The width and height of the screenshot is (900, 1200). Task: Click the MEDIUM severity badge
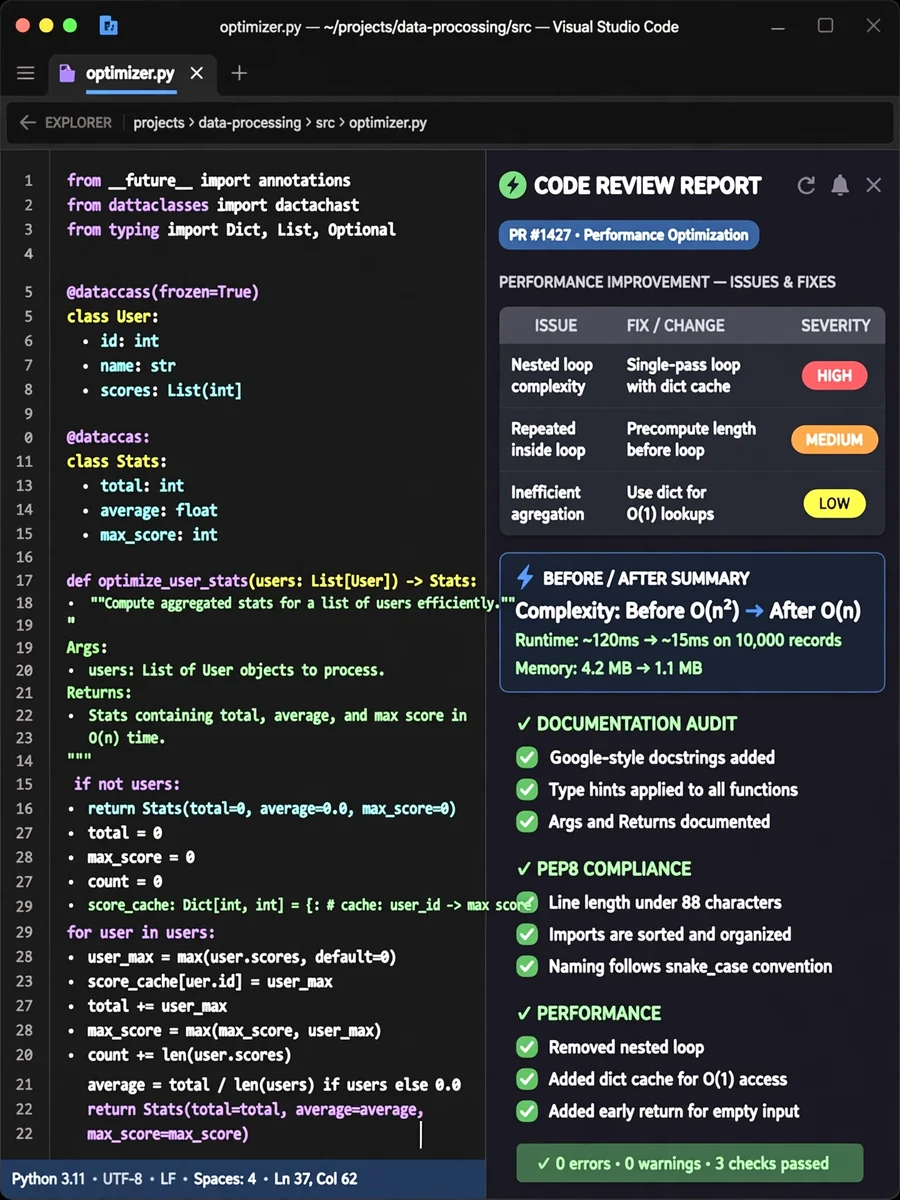pyautogui.click(x=834, y=439)
